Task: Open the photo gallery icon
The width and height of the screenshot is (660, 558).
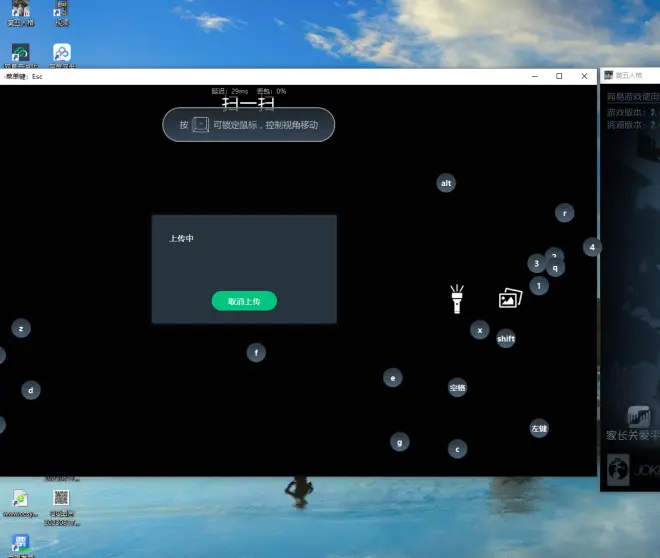Action: pos(510,298)
